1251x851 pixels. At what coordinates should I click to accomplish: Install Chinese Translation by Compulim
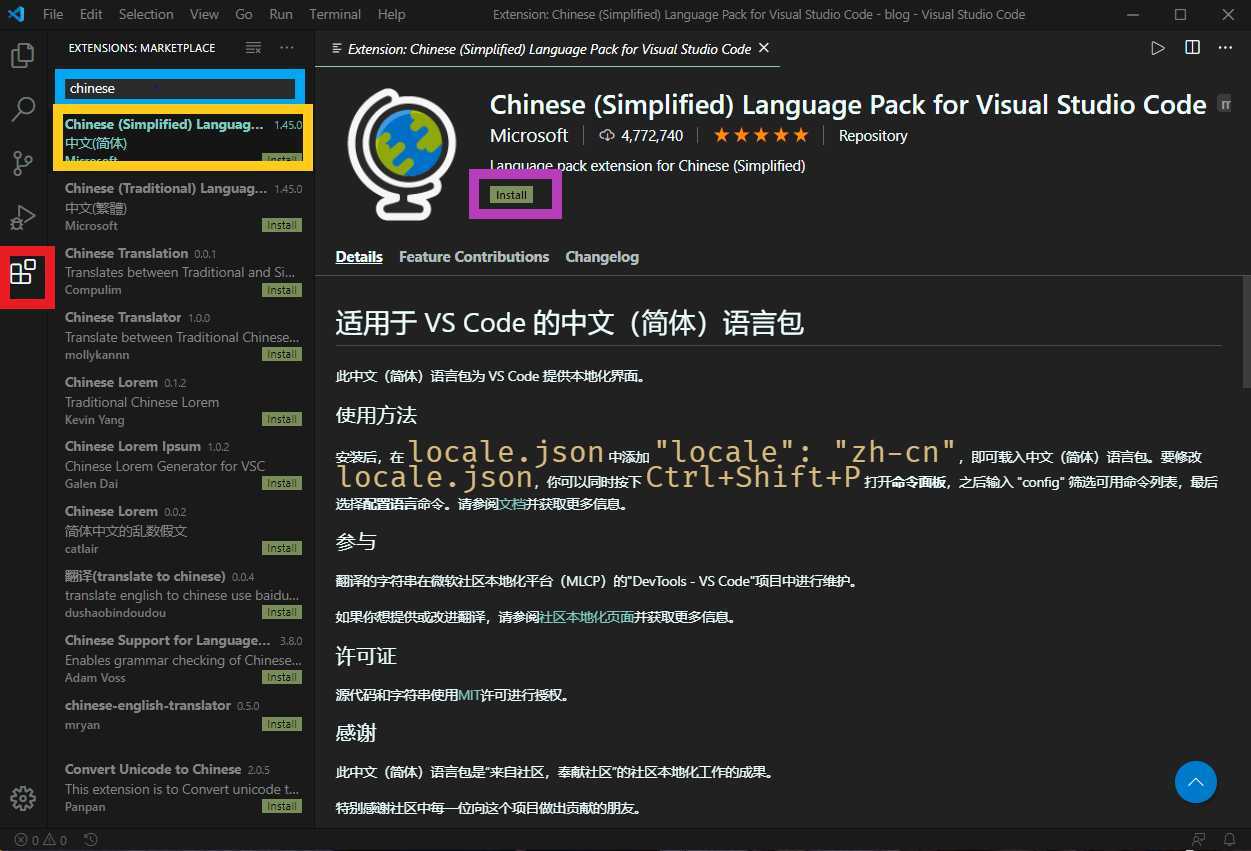pyautogui.click(x=281, y=290)
